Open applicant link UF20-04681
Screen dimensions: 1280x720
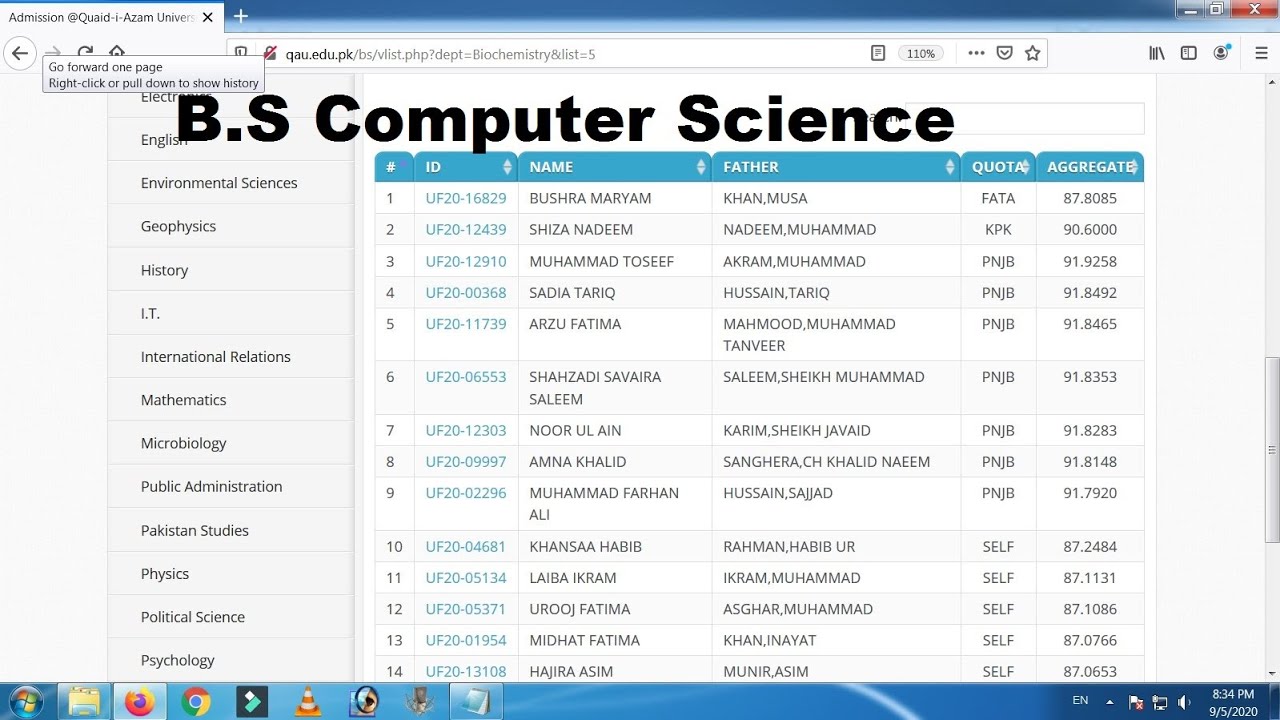point(466,546)
